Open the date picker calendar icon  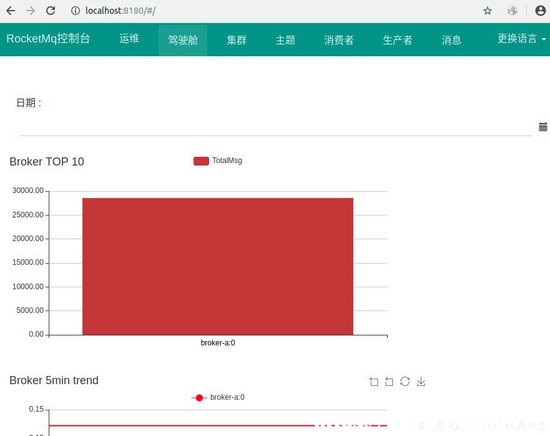coord(543,127)
